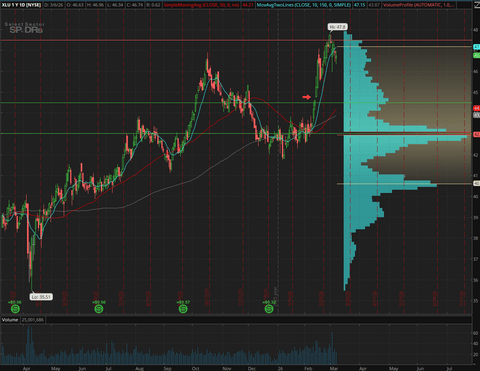Click the Hi: 47.8 price bubble
Viewport: 480px width, 371px height.
tap(337, 27)
